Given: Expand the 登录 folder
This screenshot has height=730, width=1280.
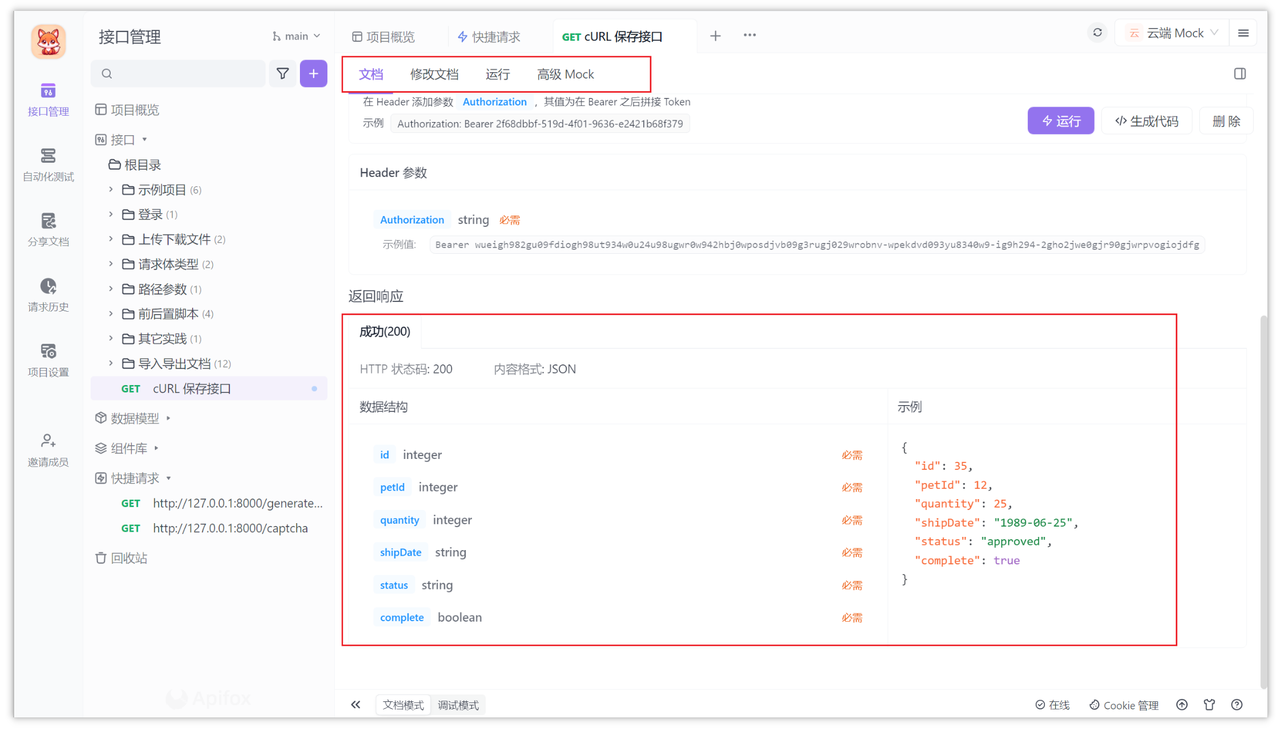Looking at the screenshot, I should point(111,214).
